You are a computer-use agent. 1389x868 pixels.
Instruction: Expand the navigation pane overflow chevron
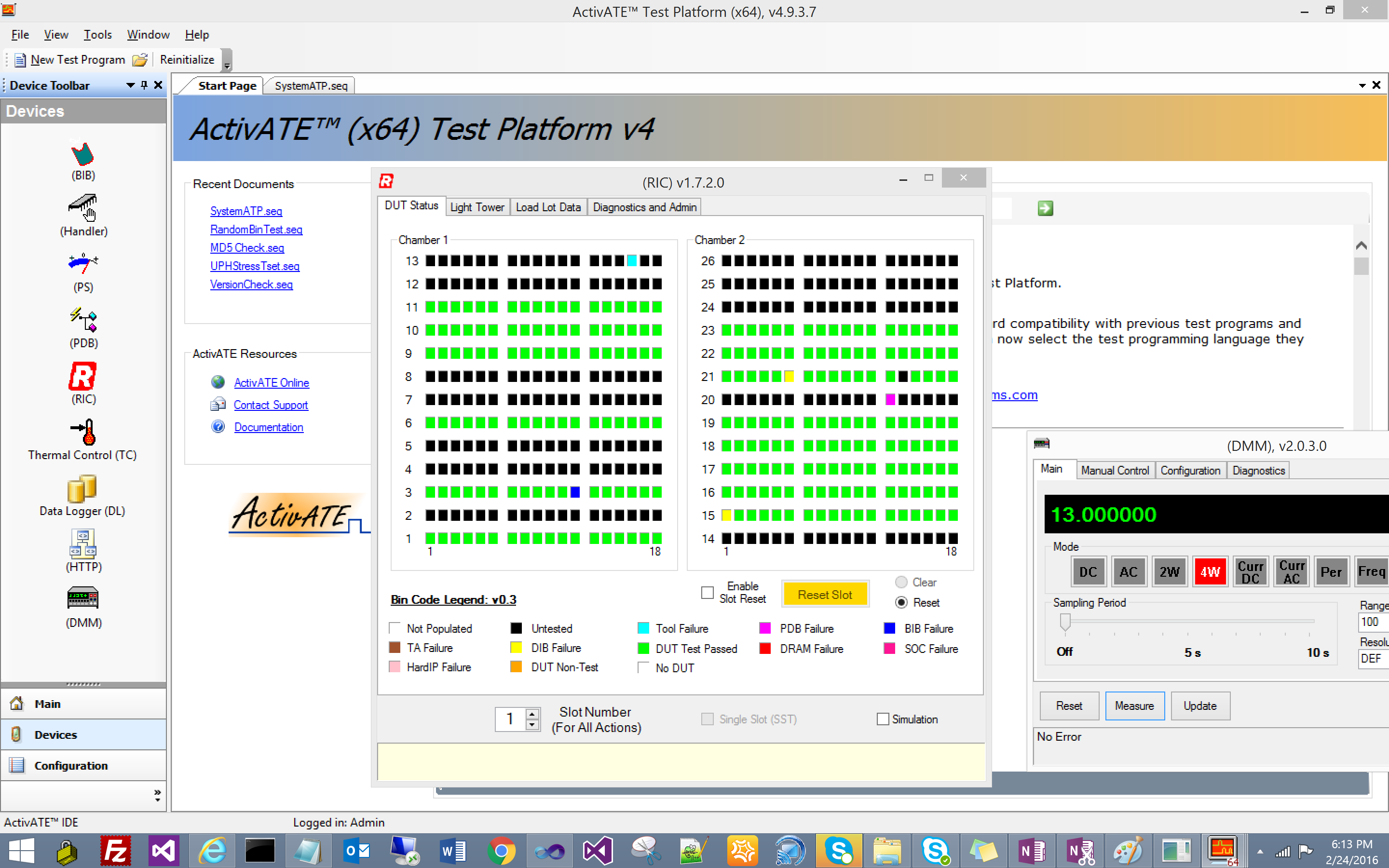click(157, 795)
